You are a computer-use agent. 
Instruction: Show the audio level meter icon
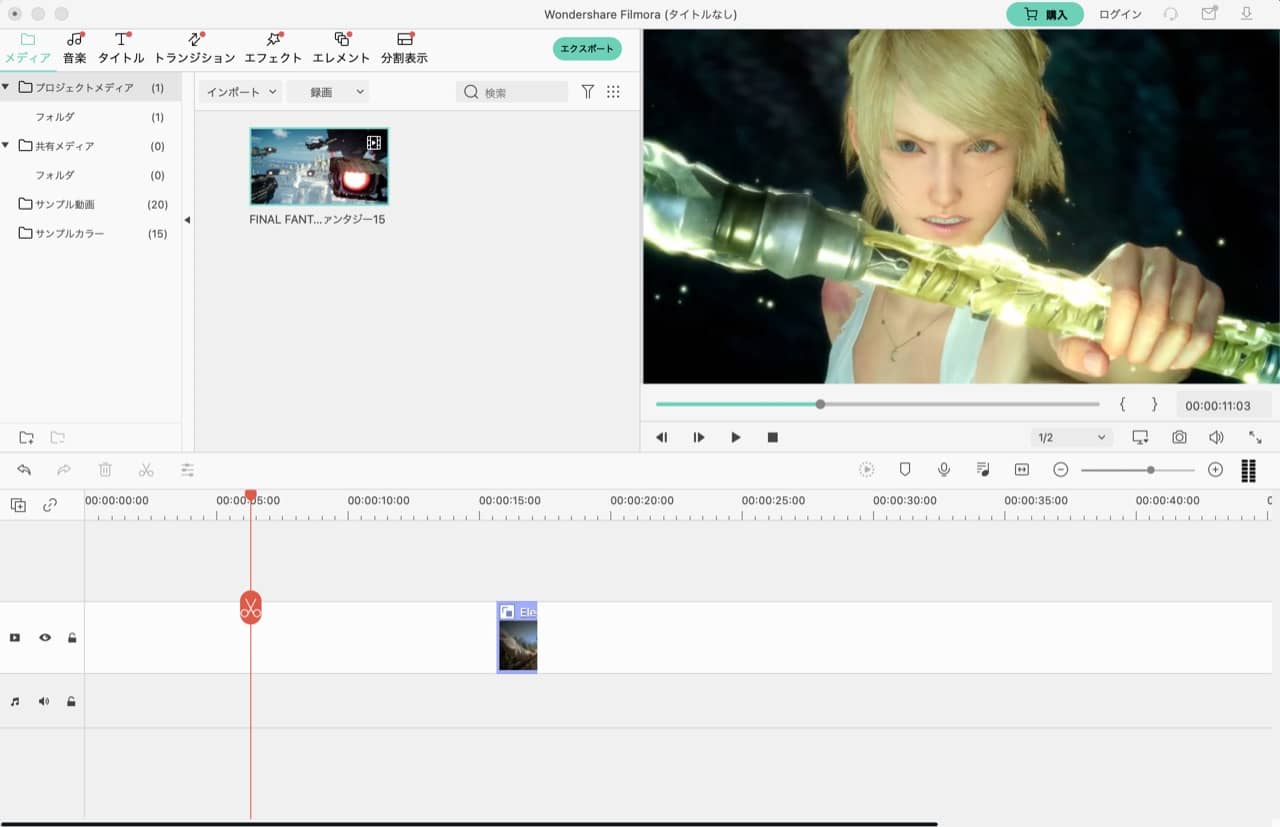tap(1248, 470)
